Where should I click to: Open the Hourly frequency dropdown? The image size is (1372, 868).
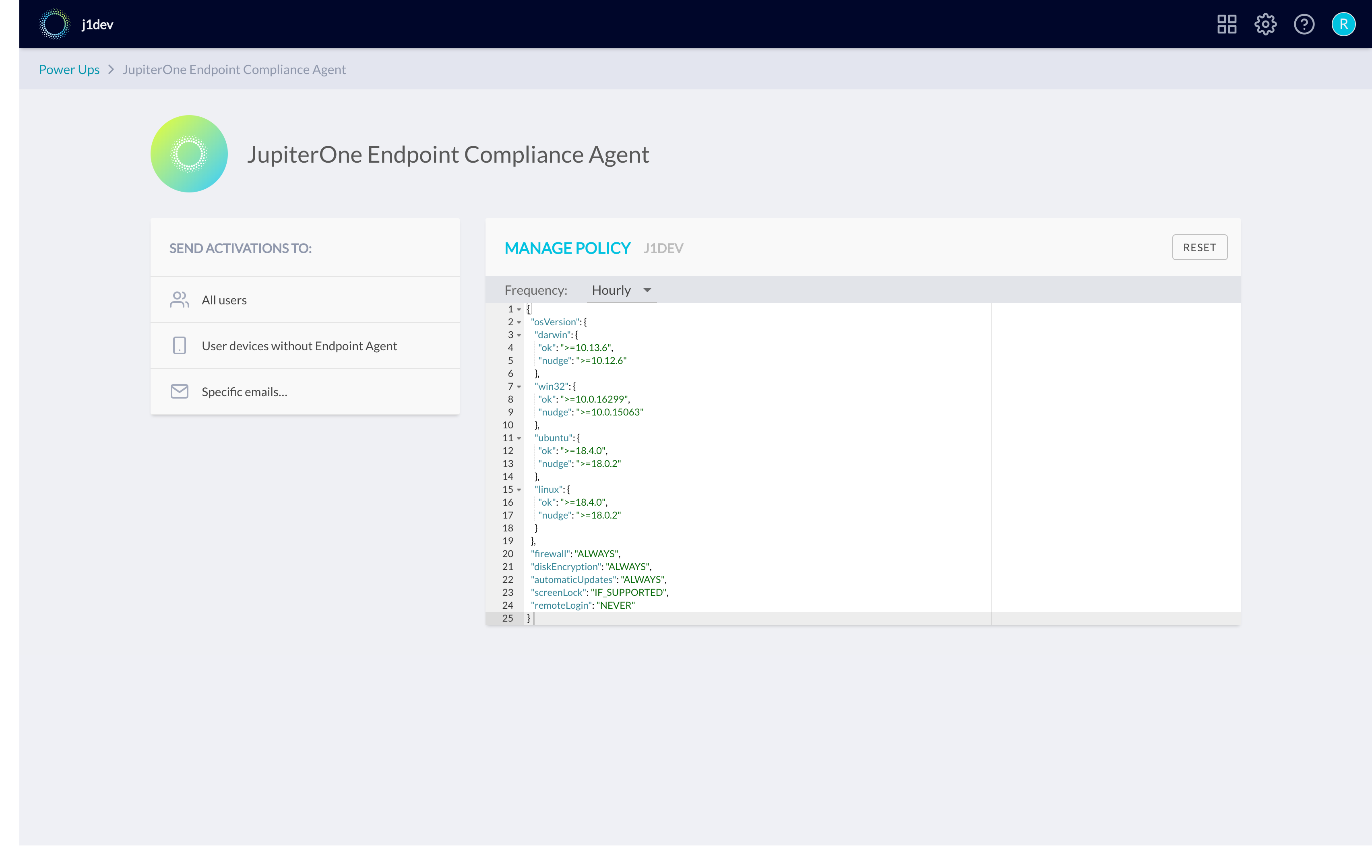pos(622,290)
